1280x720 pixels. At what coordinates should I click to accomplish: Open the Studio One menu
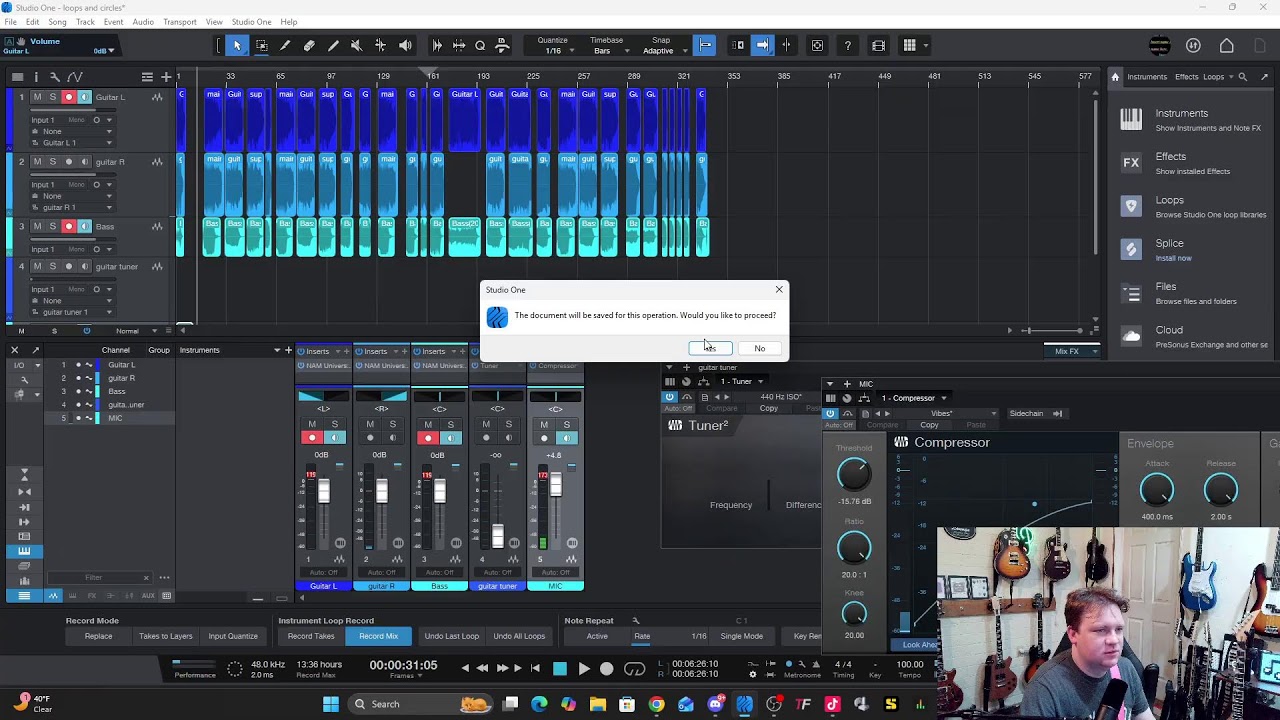251,22
